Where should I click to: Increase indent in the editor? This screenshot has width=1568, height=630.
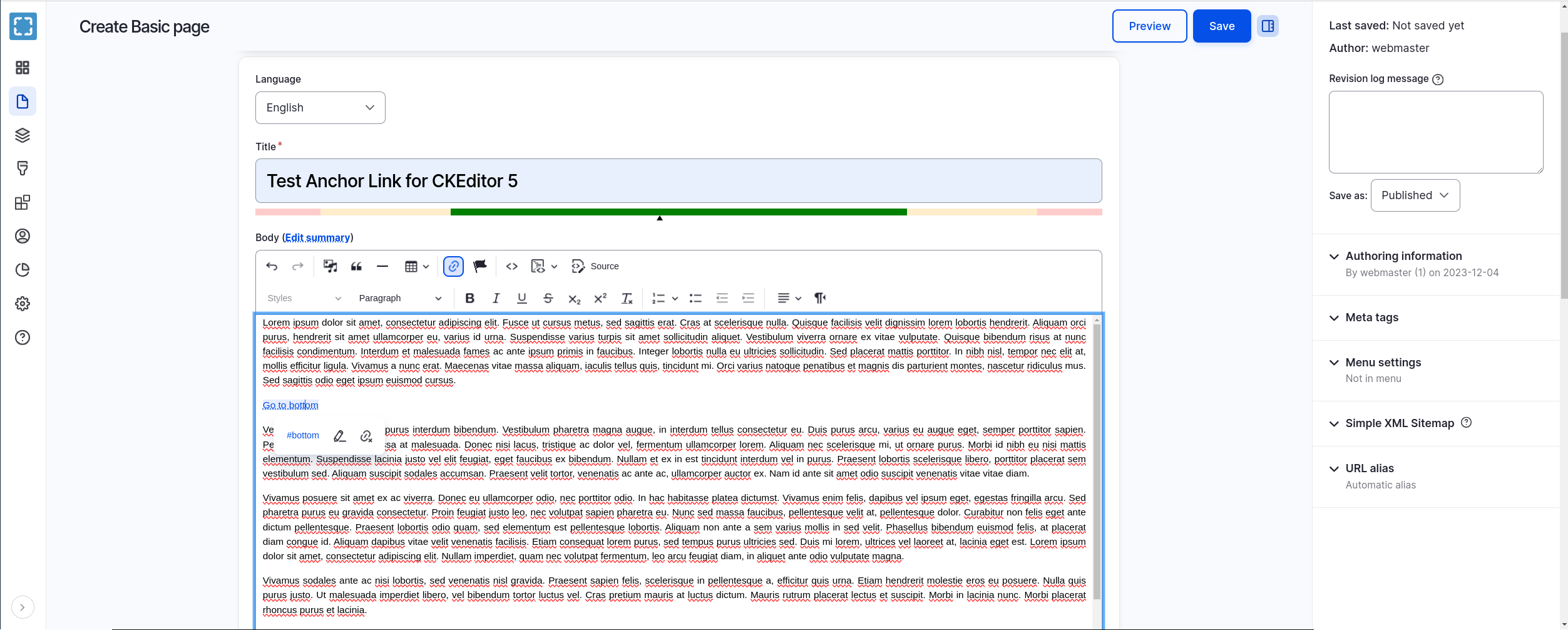748,298
